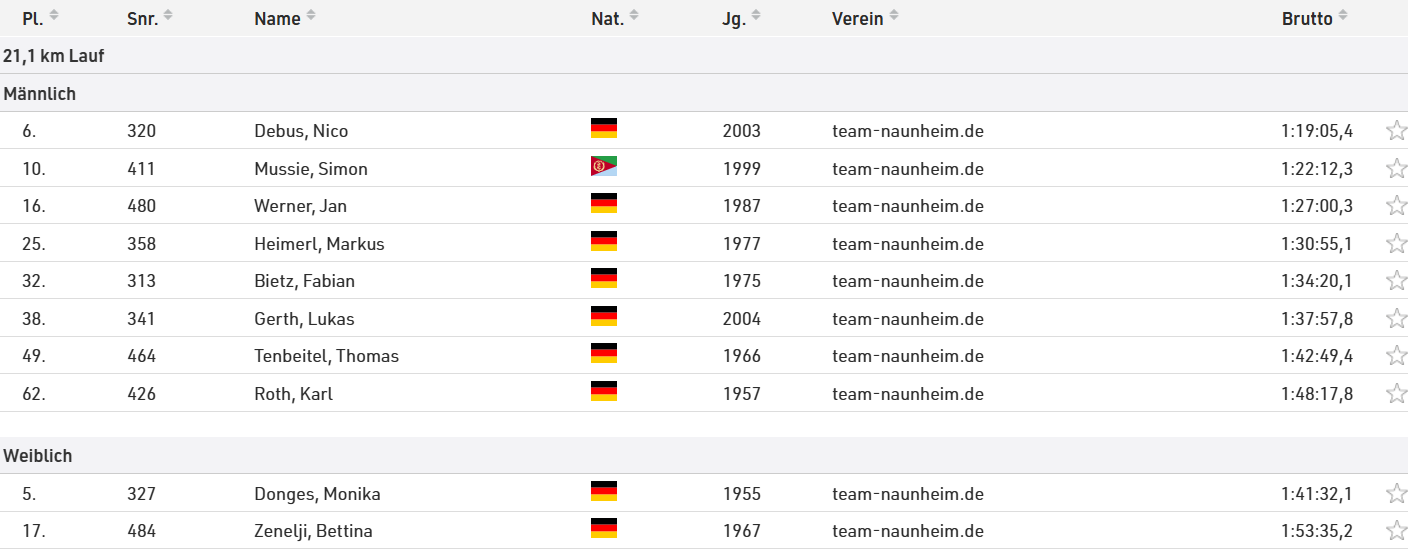
Task: Add Tenbeitel, Thomas to favorites
Action: coord(1396,356)
